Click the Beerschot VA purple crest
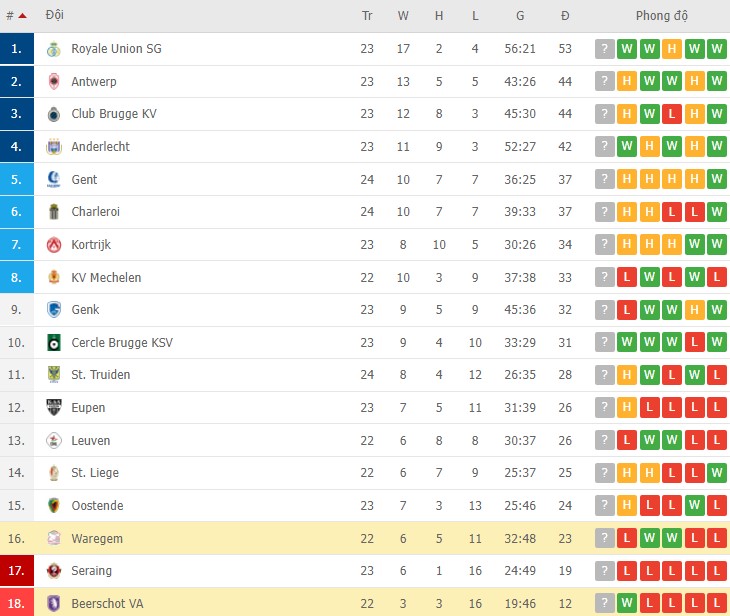The image size is (730, 616). 54,604
